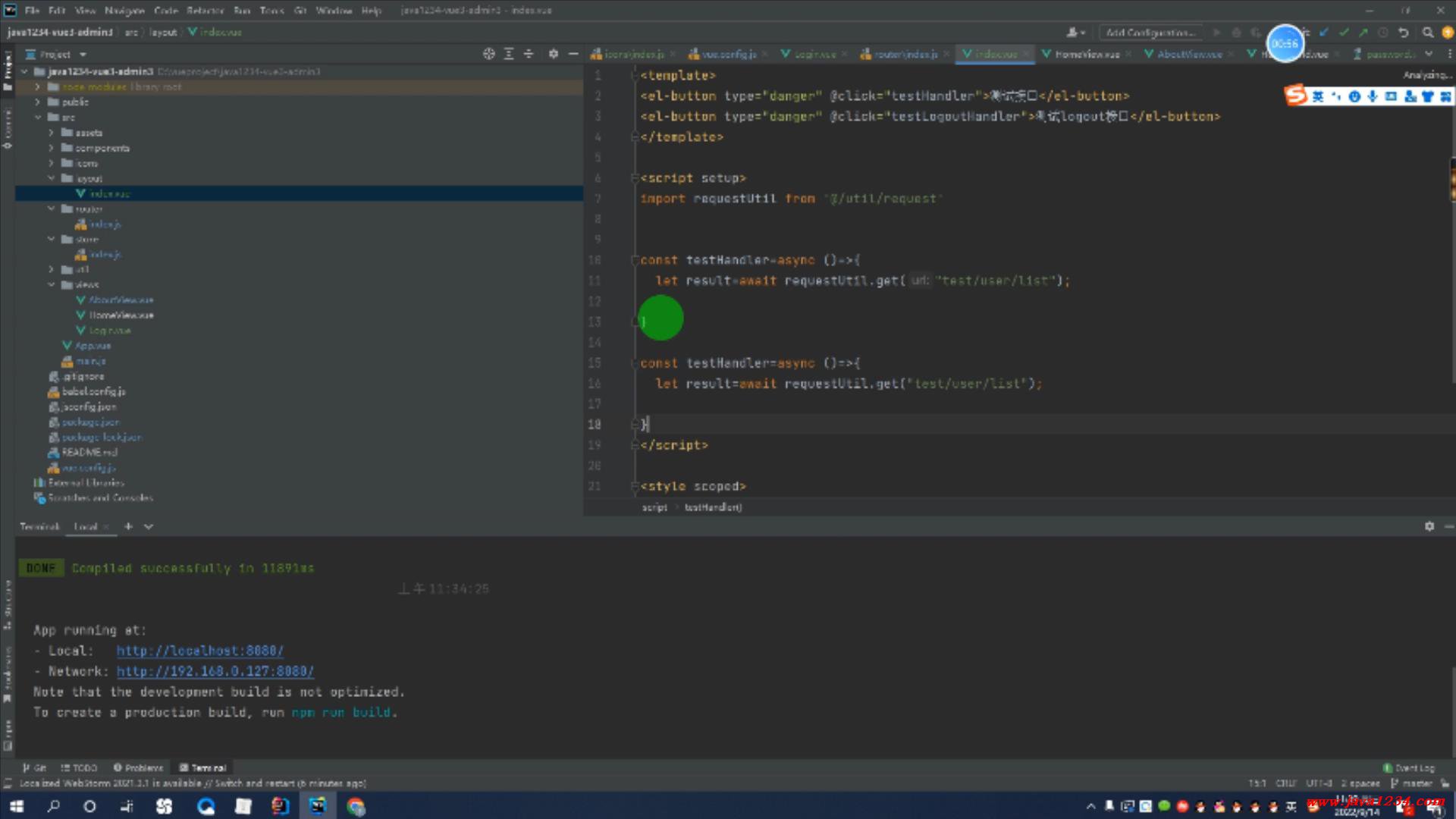Open the Navigate menu
The width and height of the screenshot is (1456, 819).
coord(124,11)
